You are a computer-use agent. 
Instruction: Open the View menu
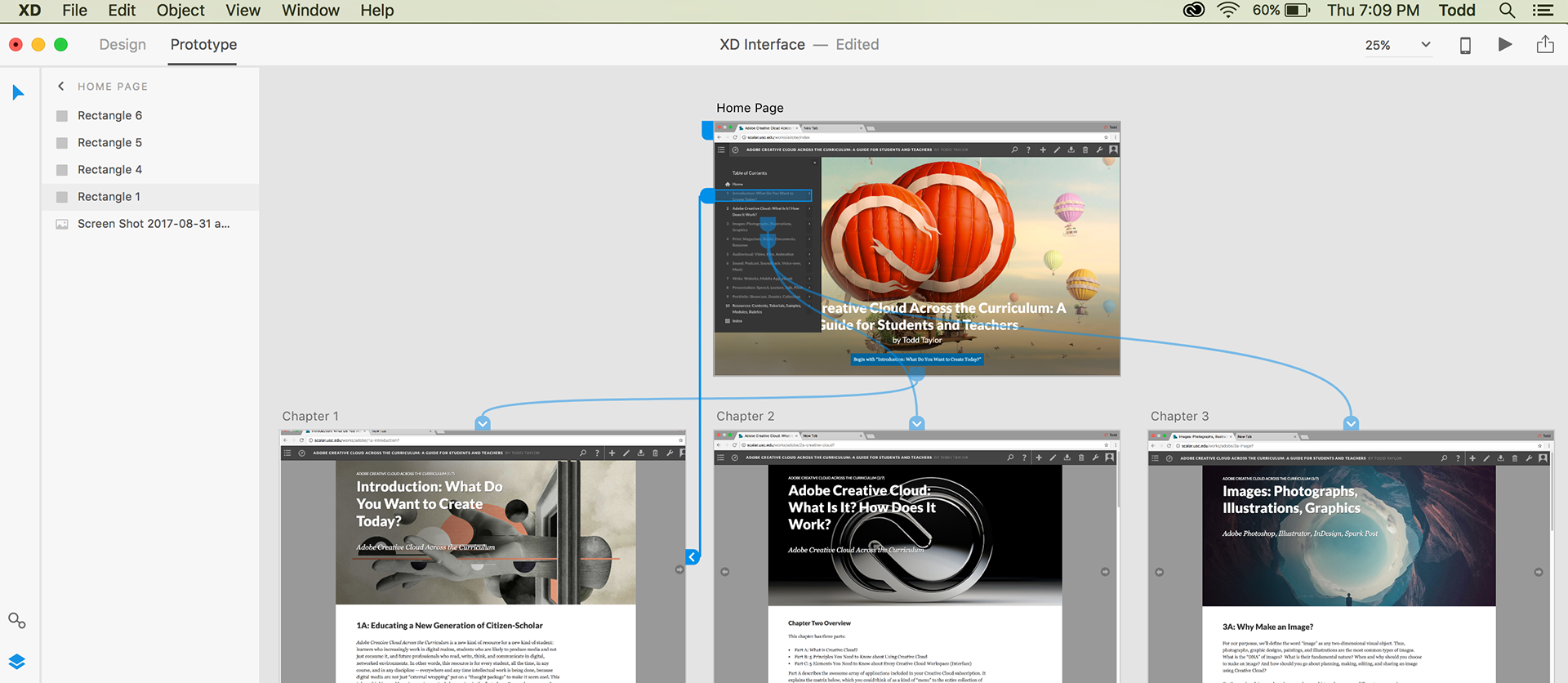pyautogui.click(x=243, y=11)
